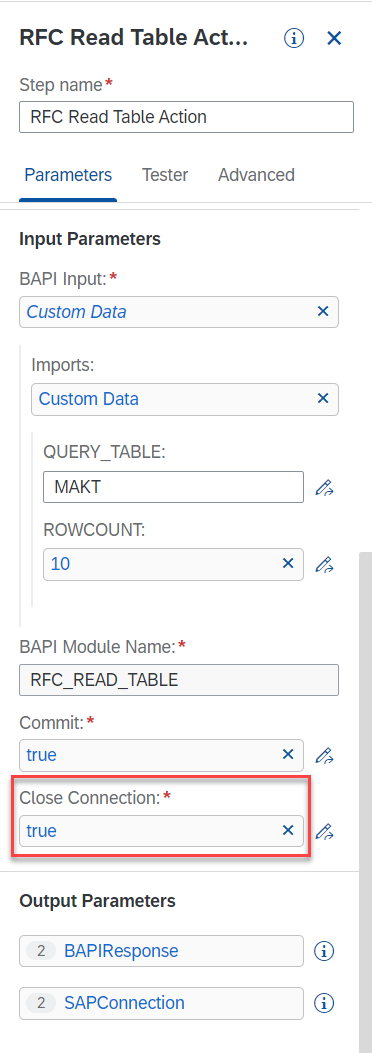Viewport: 372px width, 1053px height.
Task: Click the RFC Read Table Act... panel title
Action: pos(134,38)
